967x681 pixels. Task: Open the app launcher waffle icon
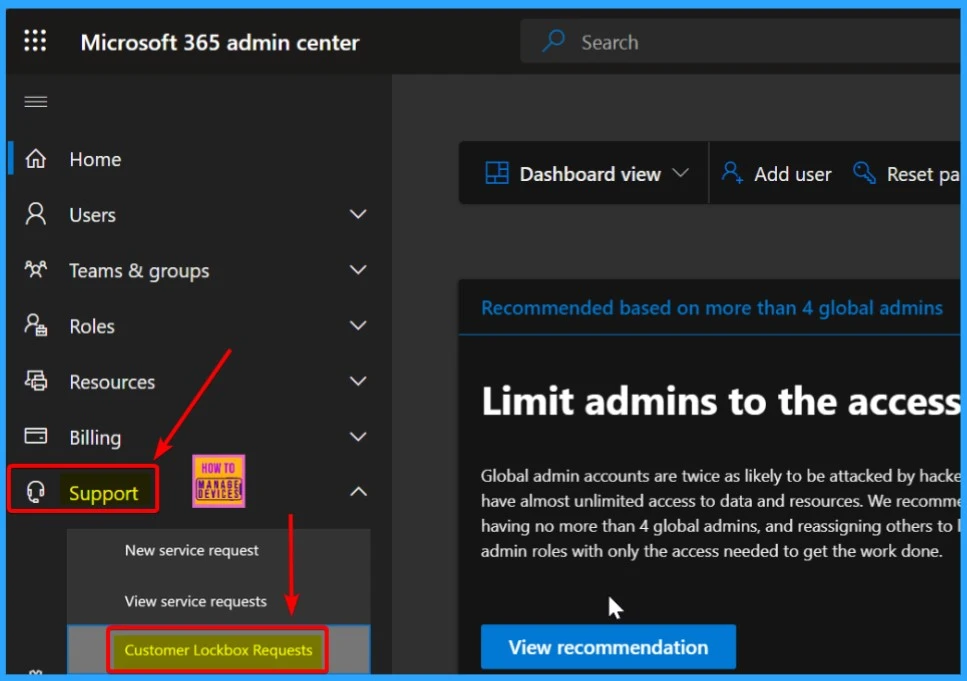pos(35,41)
